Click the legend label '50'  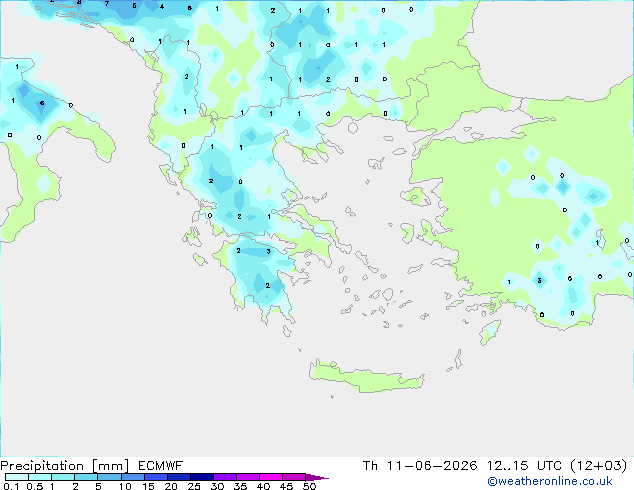[x=309, y=486]
